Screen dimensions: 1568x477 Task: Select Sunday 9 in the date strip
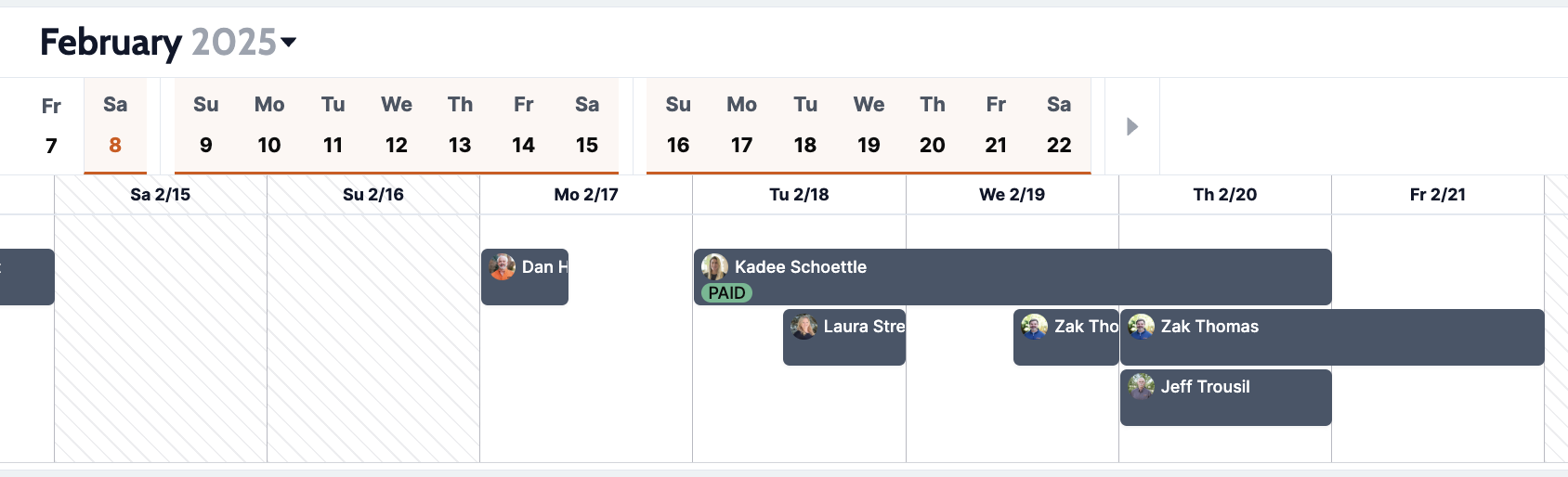pyautogui.click(x=206, y=125)
